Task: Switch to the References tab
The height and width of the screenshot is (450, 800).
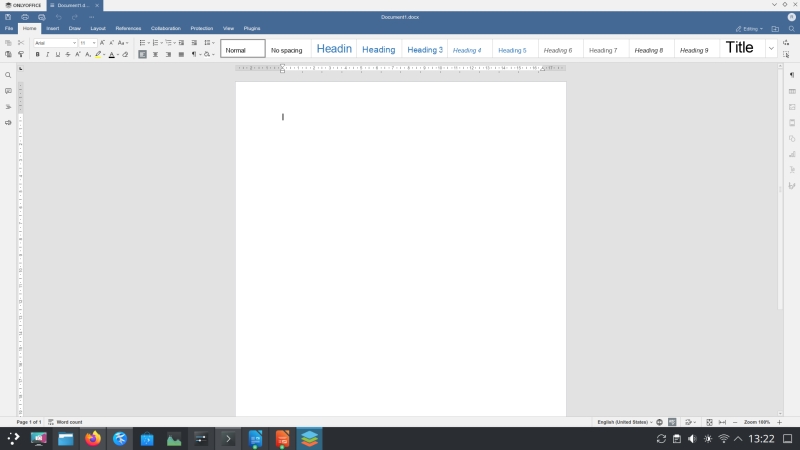Action: (128, 28)
